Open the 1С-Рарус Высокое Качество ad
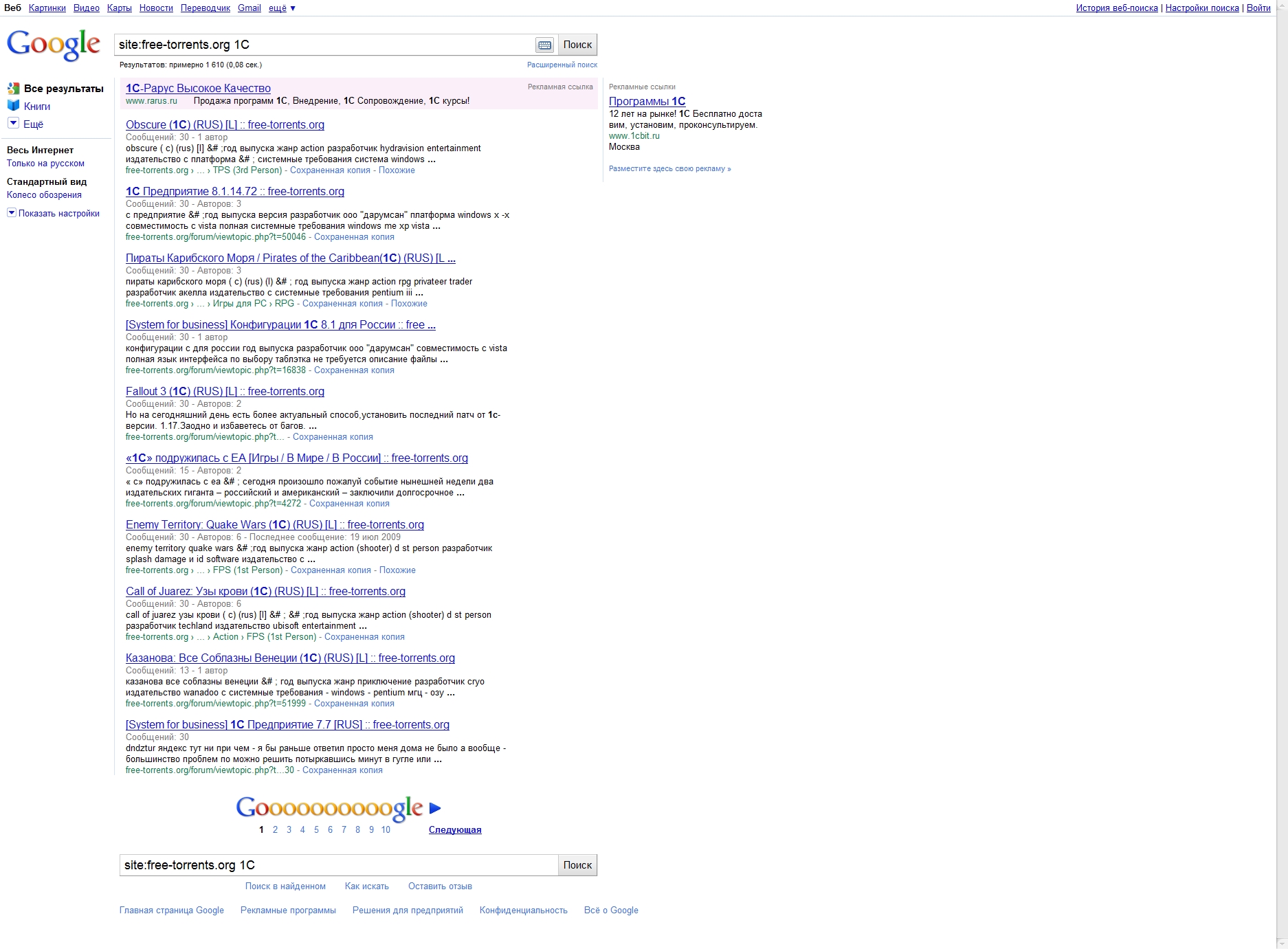 (198, 88)
